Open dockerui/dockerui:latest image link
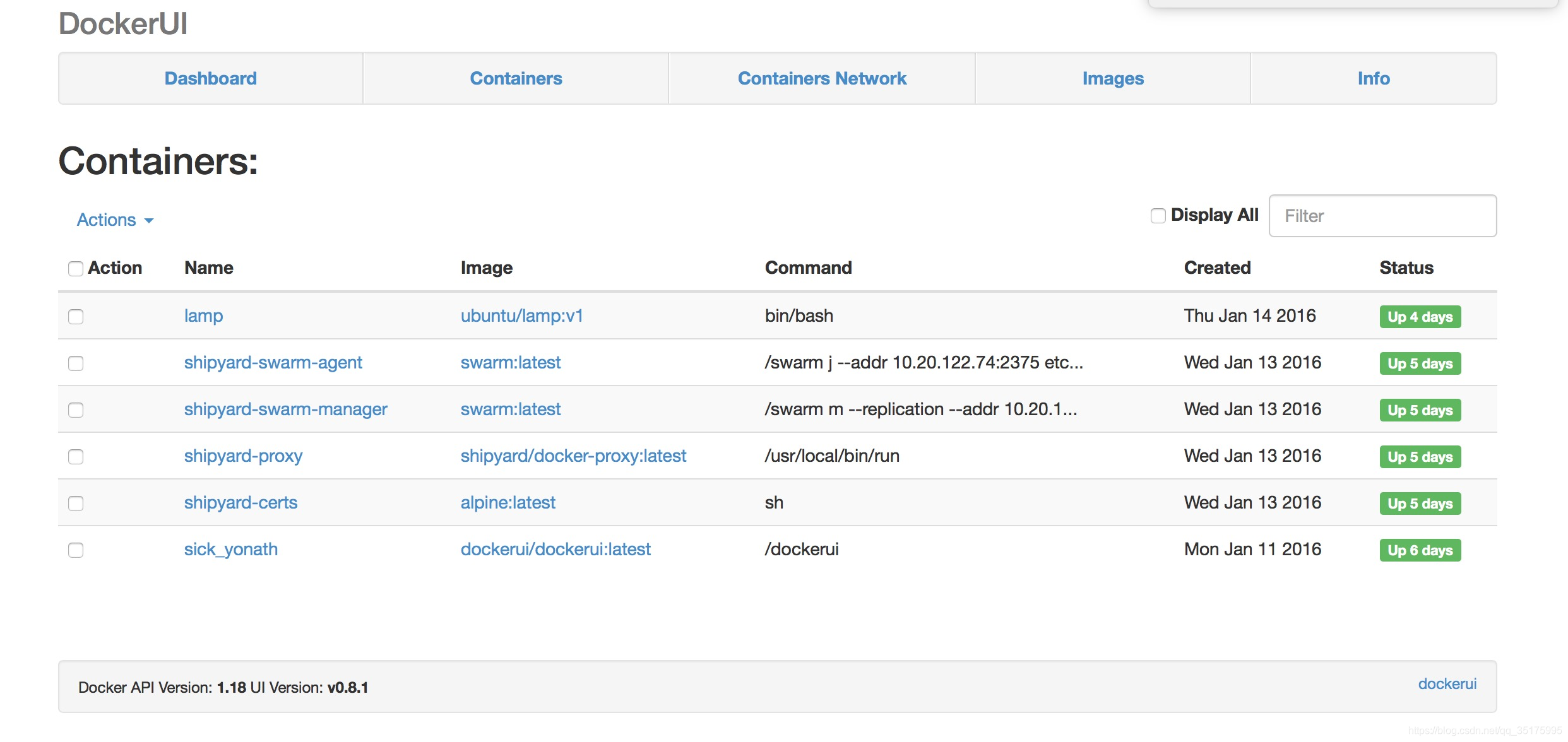1568x742 pixels. (x=555, y=549)
